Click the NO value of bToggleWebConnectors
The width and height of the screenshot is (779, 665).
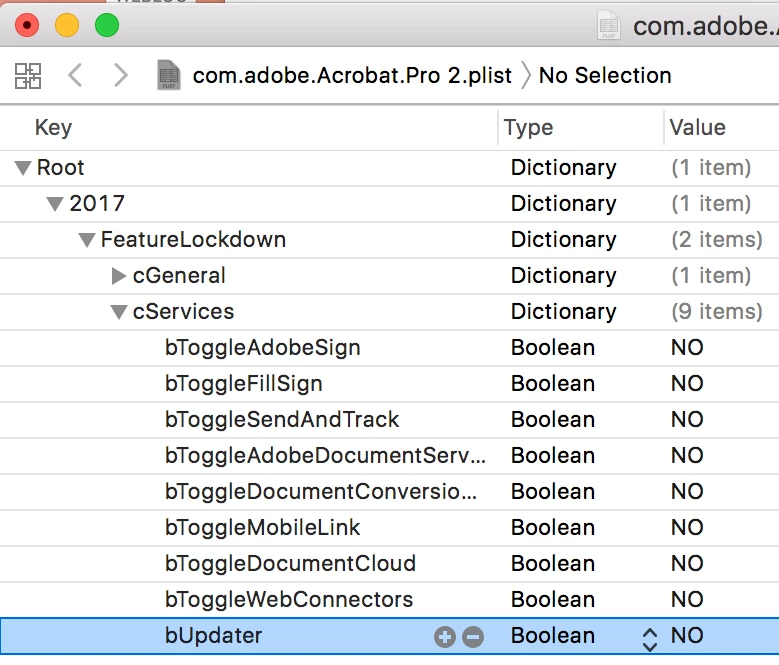click(x=687, y=600)
